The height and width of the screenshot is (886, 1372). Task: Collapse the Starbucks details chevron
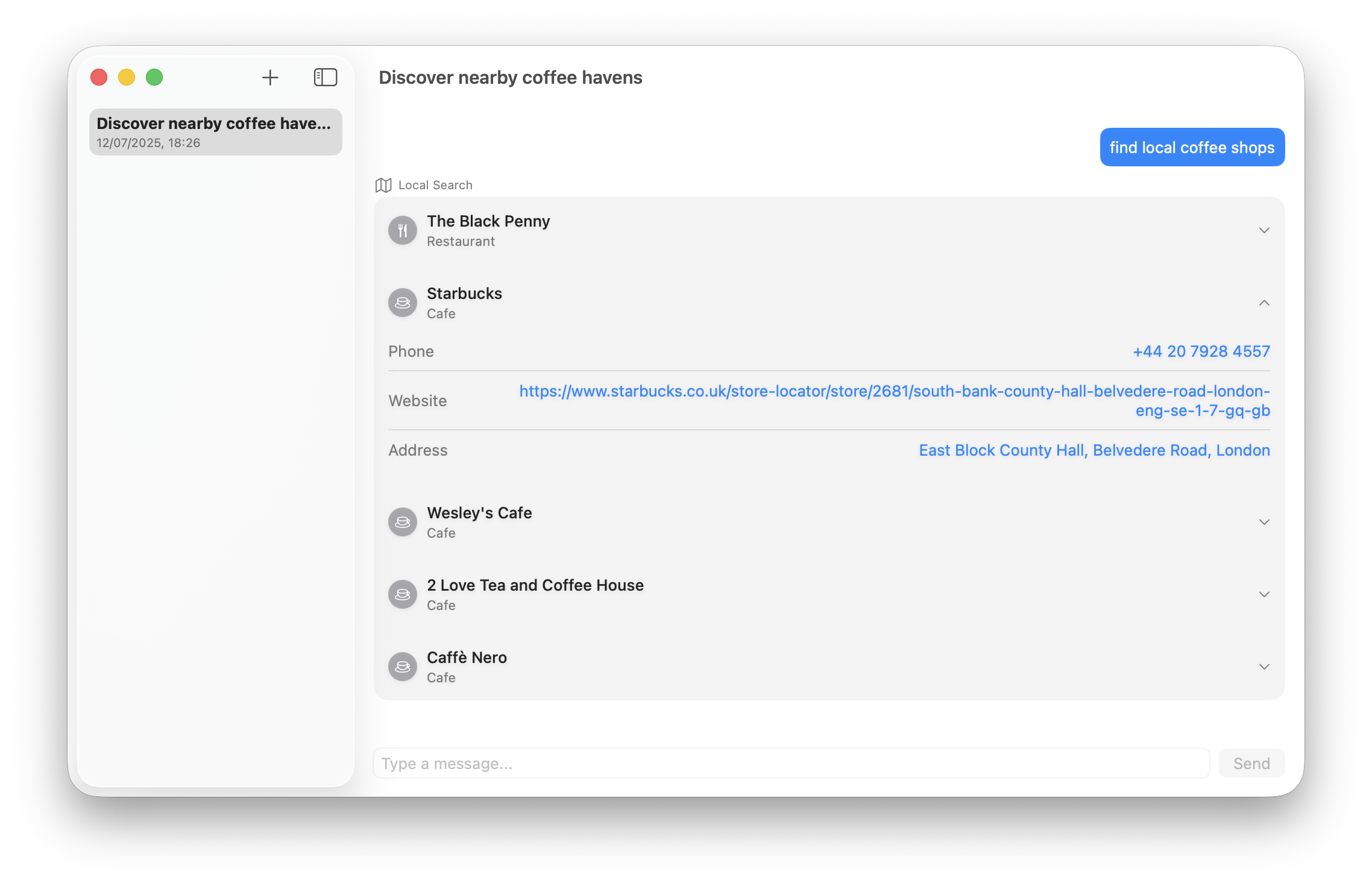(1264, 303)
